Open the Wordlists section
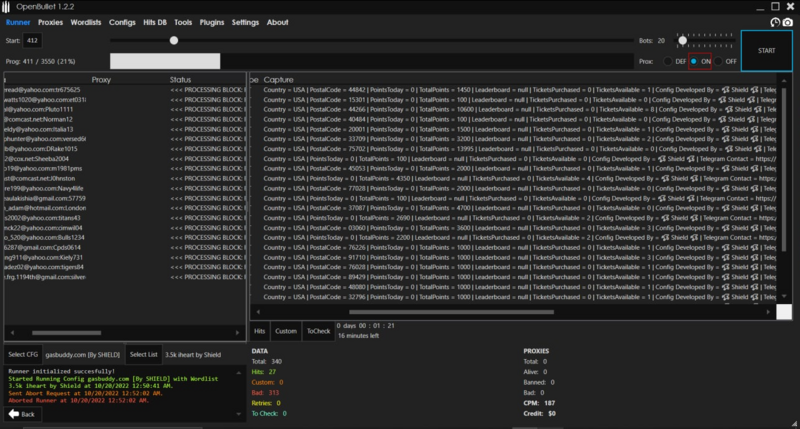This screenshot has width=800, height=429. pos(86,22)
